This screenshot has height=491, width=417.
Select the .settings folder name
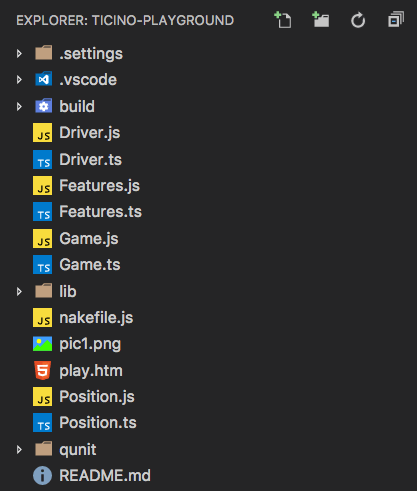tap(91, 54)
